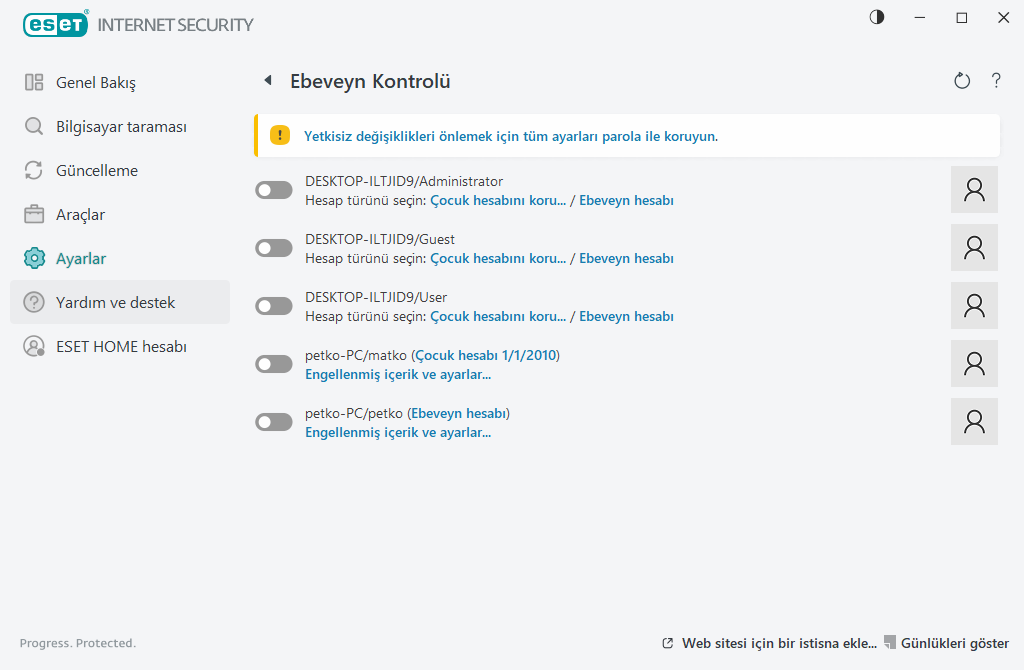Open help with the question mark icon
The width and height of the screenshot is (1024, 670).
point(996,81)
